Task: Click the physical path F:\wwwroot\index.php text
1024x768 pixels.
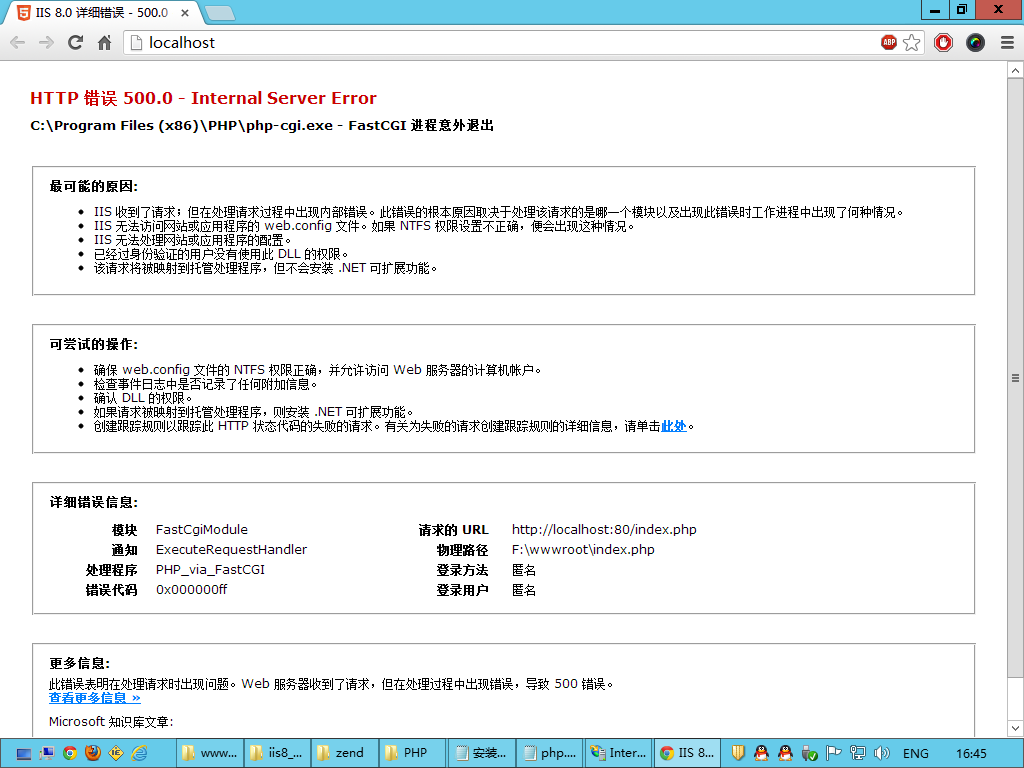Action: pos(583,550)
